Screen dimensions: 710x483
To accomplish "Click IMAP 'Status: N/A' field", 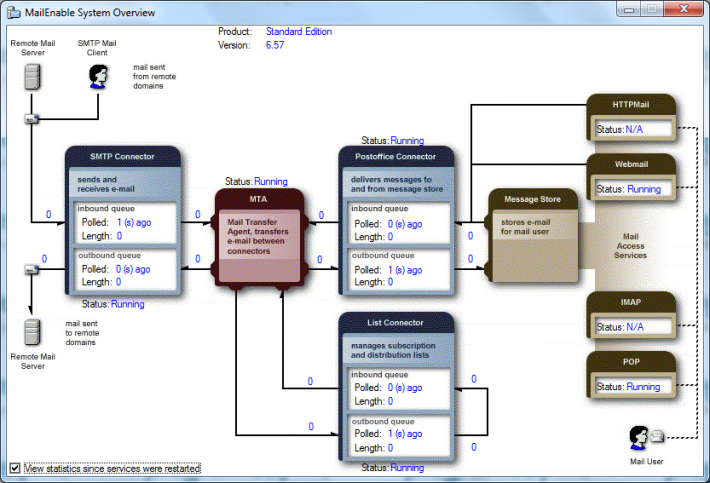I will (633, 326).
